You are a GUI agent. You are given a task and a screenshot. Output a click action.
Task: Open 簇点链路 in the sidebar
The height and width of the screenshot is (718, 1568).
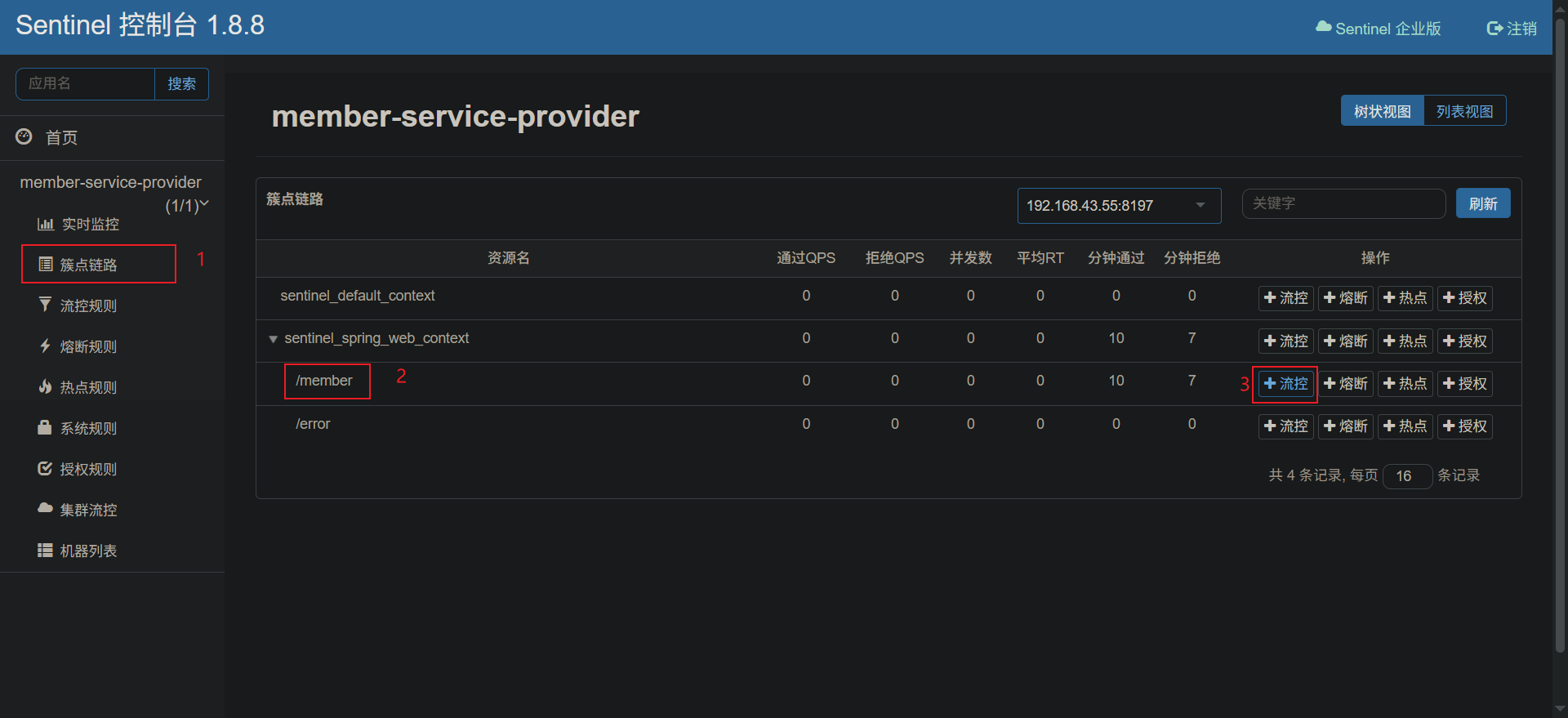[88, 265]
